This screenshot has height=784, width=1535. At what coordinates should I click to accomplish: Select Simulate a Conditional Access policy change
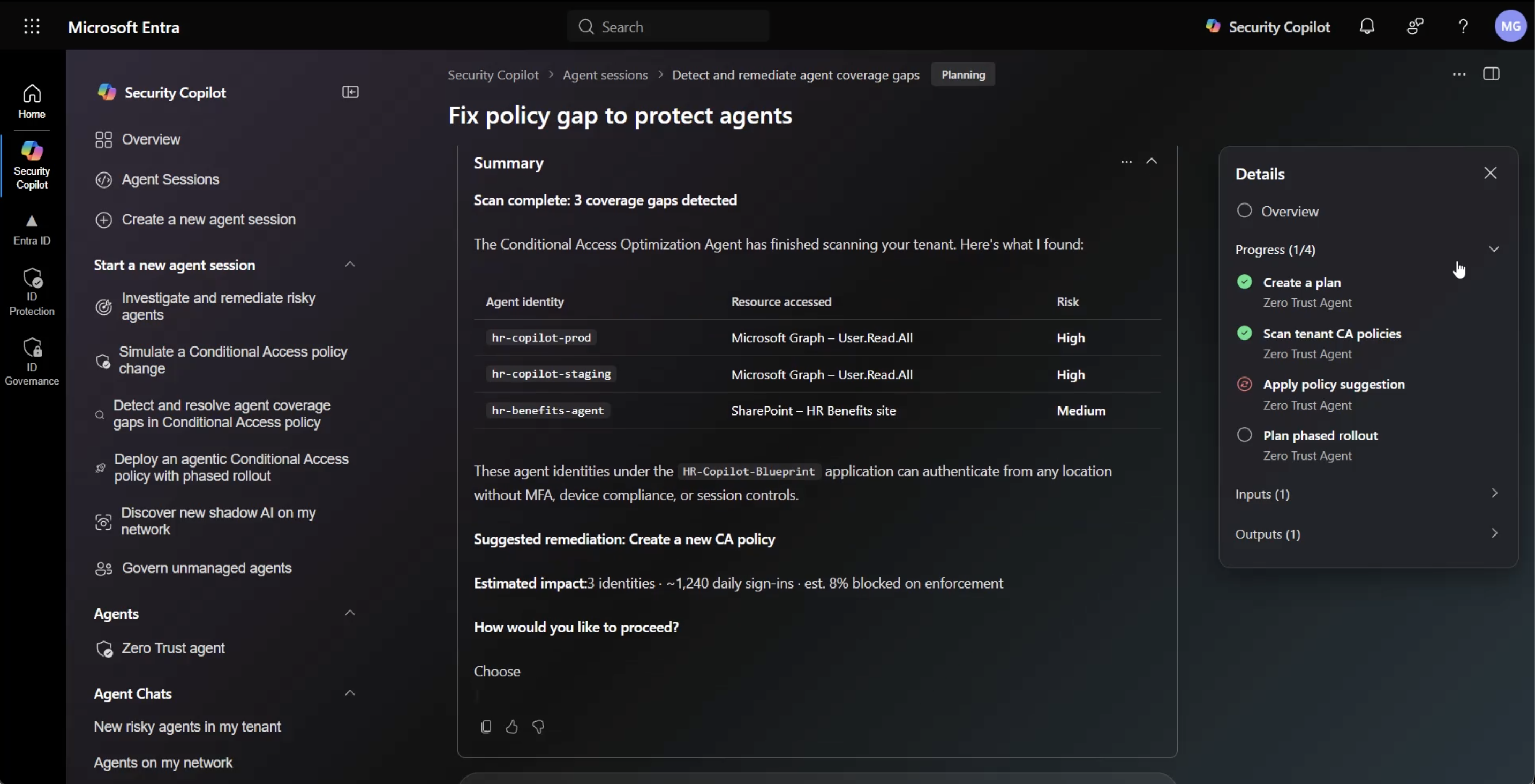click(x=221, y=360)
